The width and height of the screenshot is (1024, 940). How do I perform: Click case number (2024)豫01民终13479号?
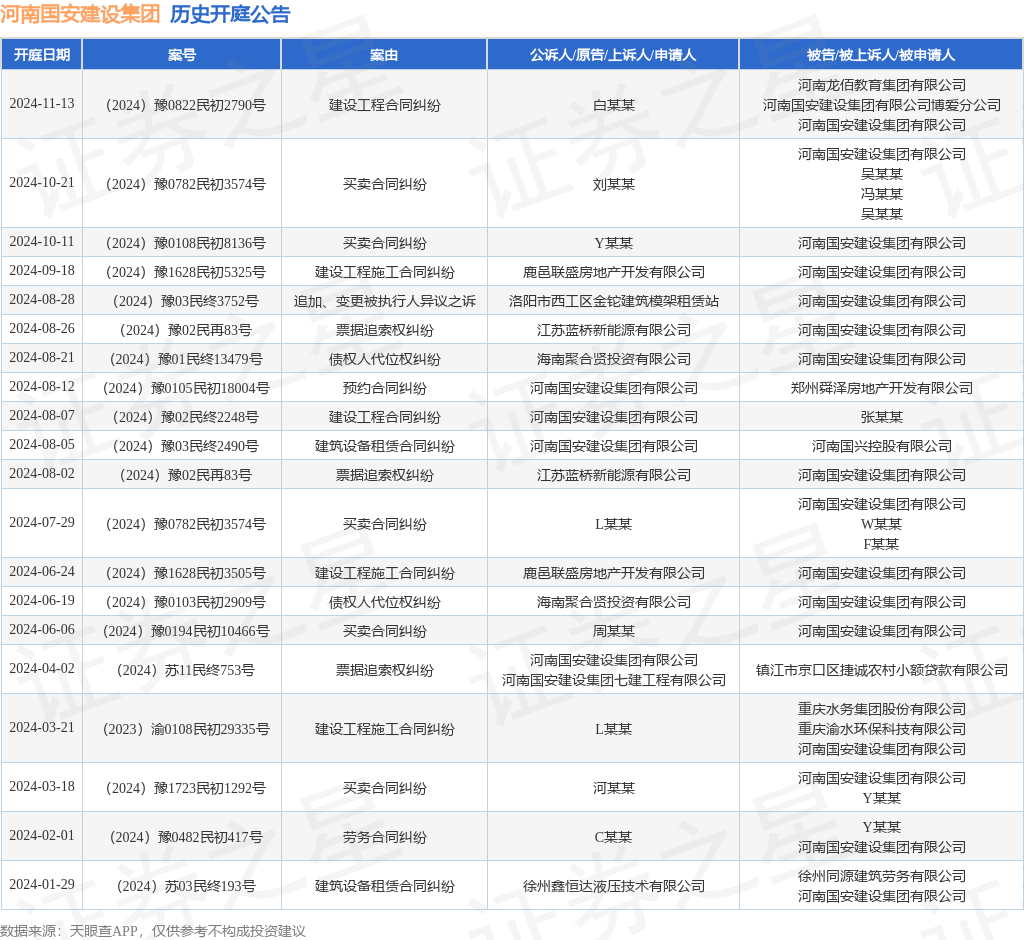pyautogui.click(x=185, y=359)
